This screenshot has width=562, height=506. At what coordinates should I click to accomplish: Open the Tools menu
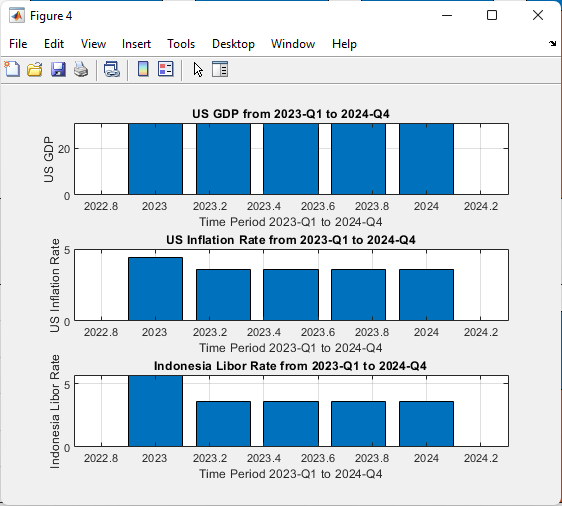click(181, 44)
